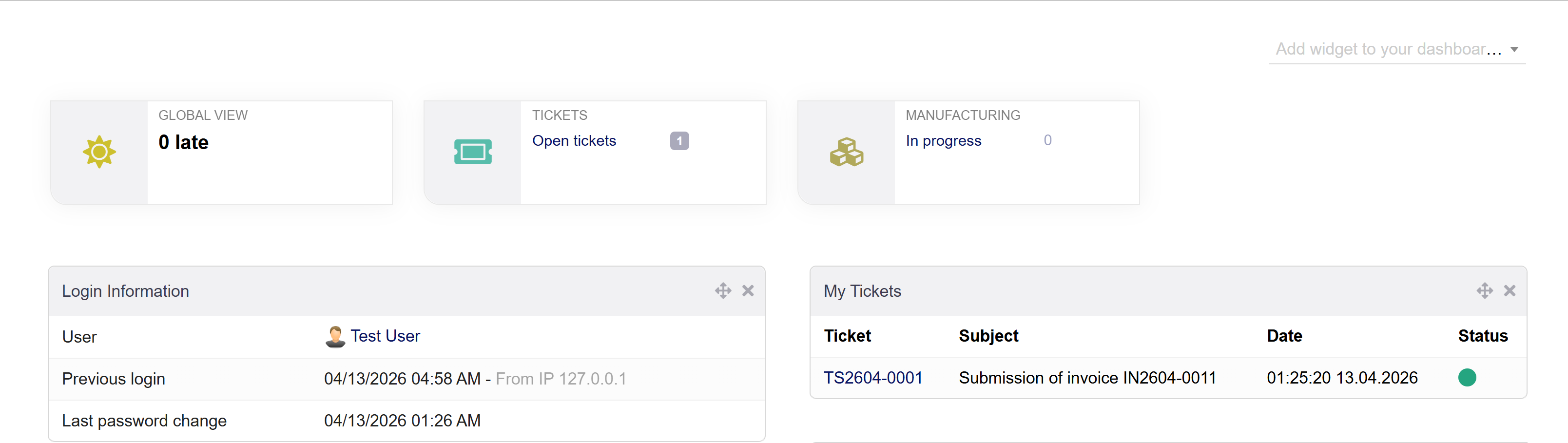This screenshot has height=443, width=1568.
Task: Click the move handle on Login Information widget
Action: pos(722,291)
